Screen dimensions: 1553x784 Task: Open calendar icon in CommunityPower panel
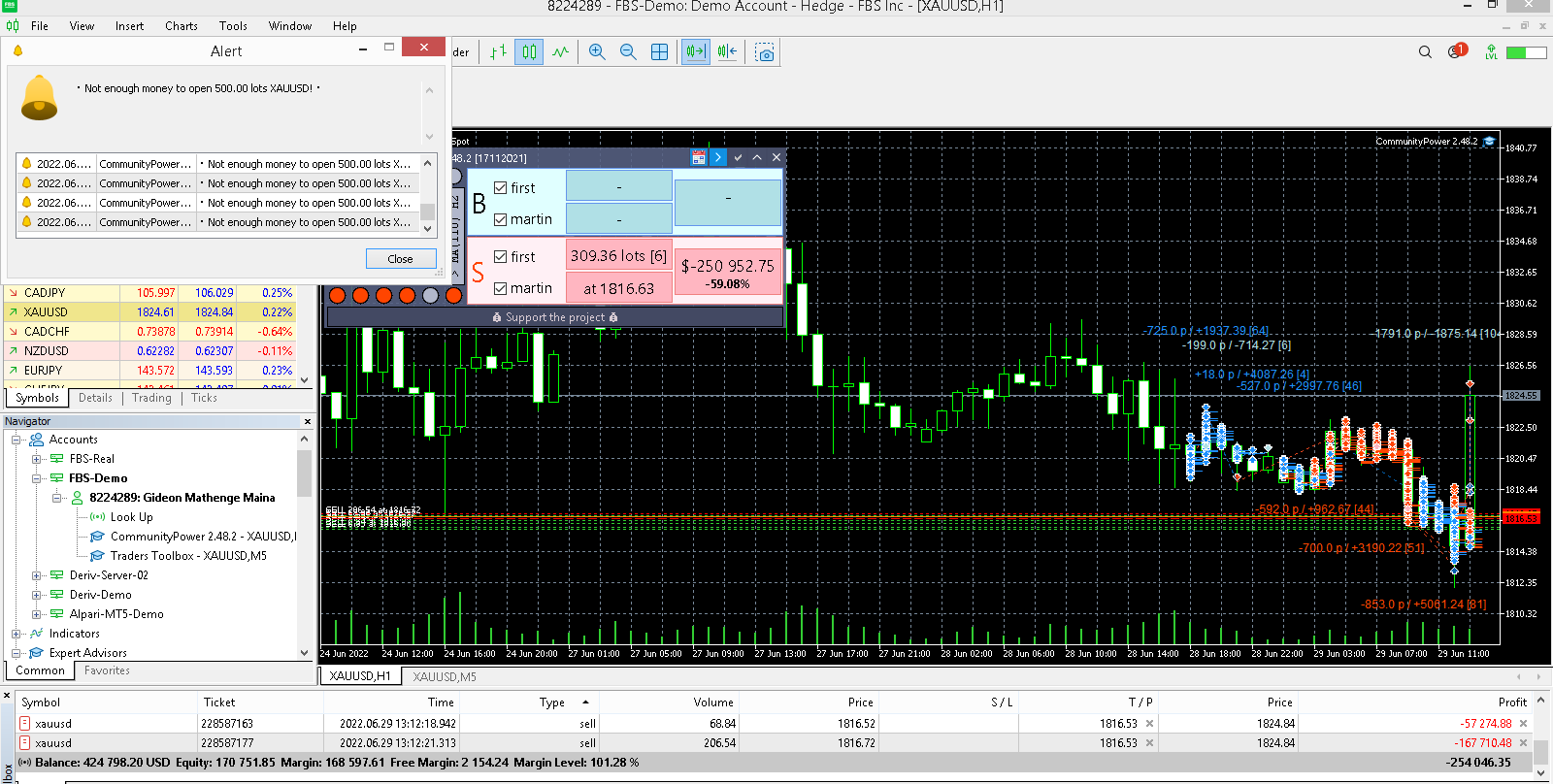coord(699,157)
